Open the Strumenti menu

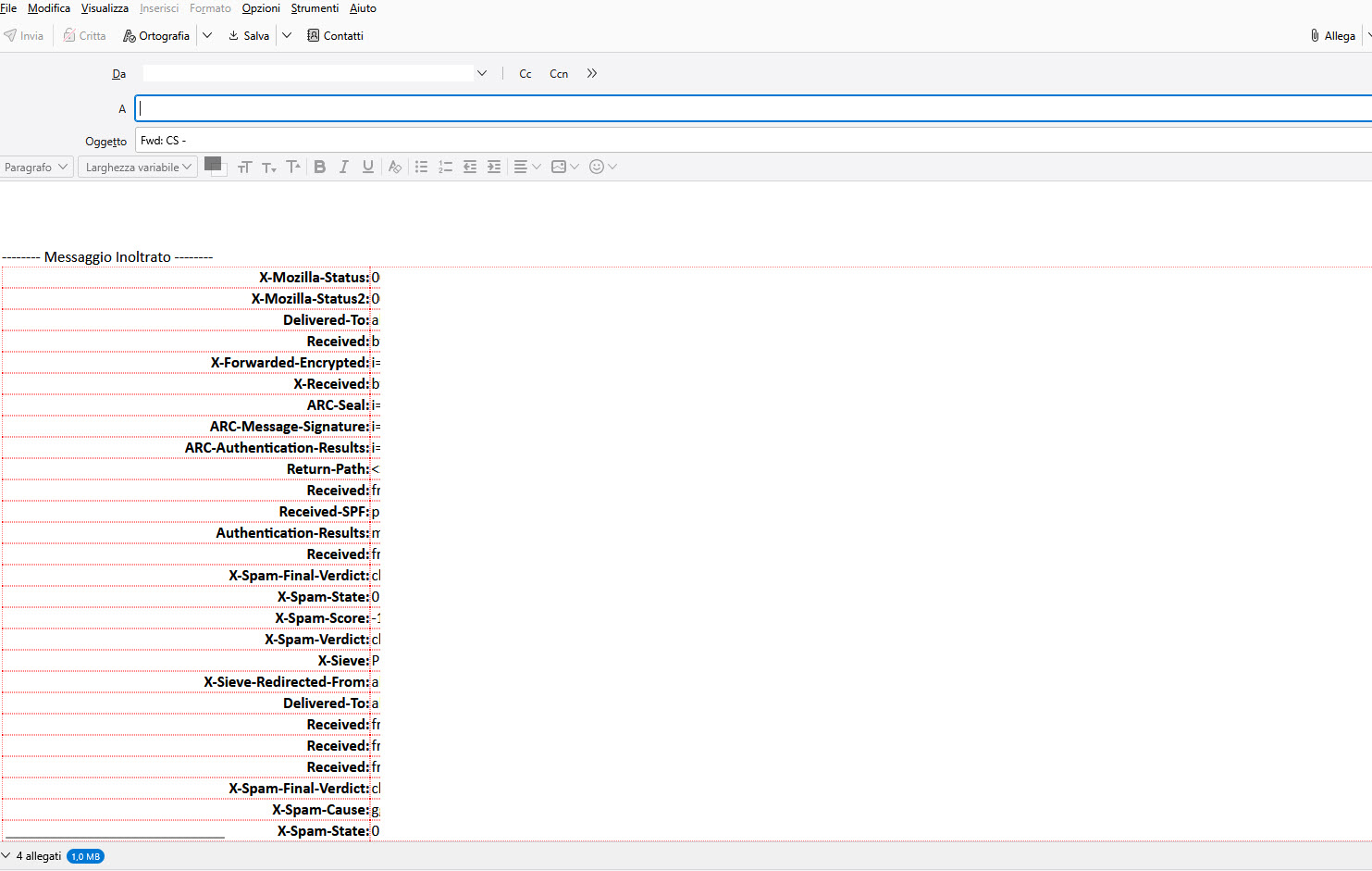315,8
